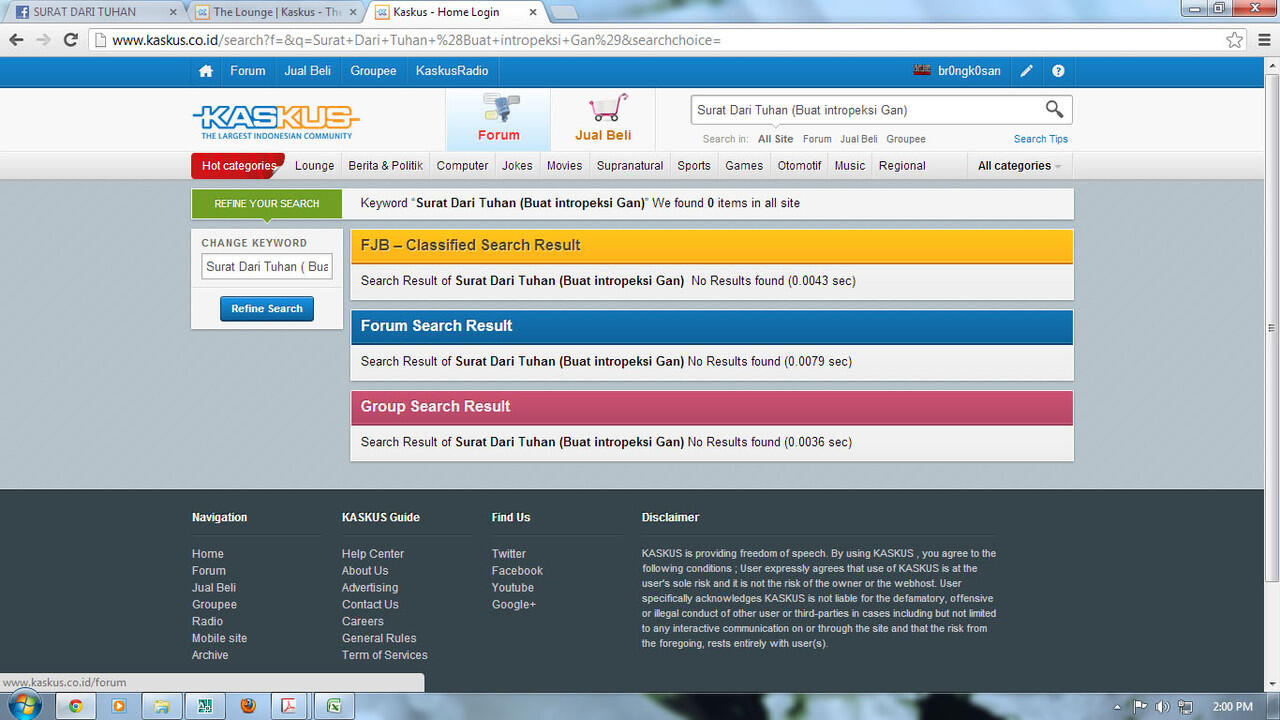The height and width of the screenshot is (720, 1280).
Task: Open Computer category
Action: pyautogui.click(x=462, y=166)
